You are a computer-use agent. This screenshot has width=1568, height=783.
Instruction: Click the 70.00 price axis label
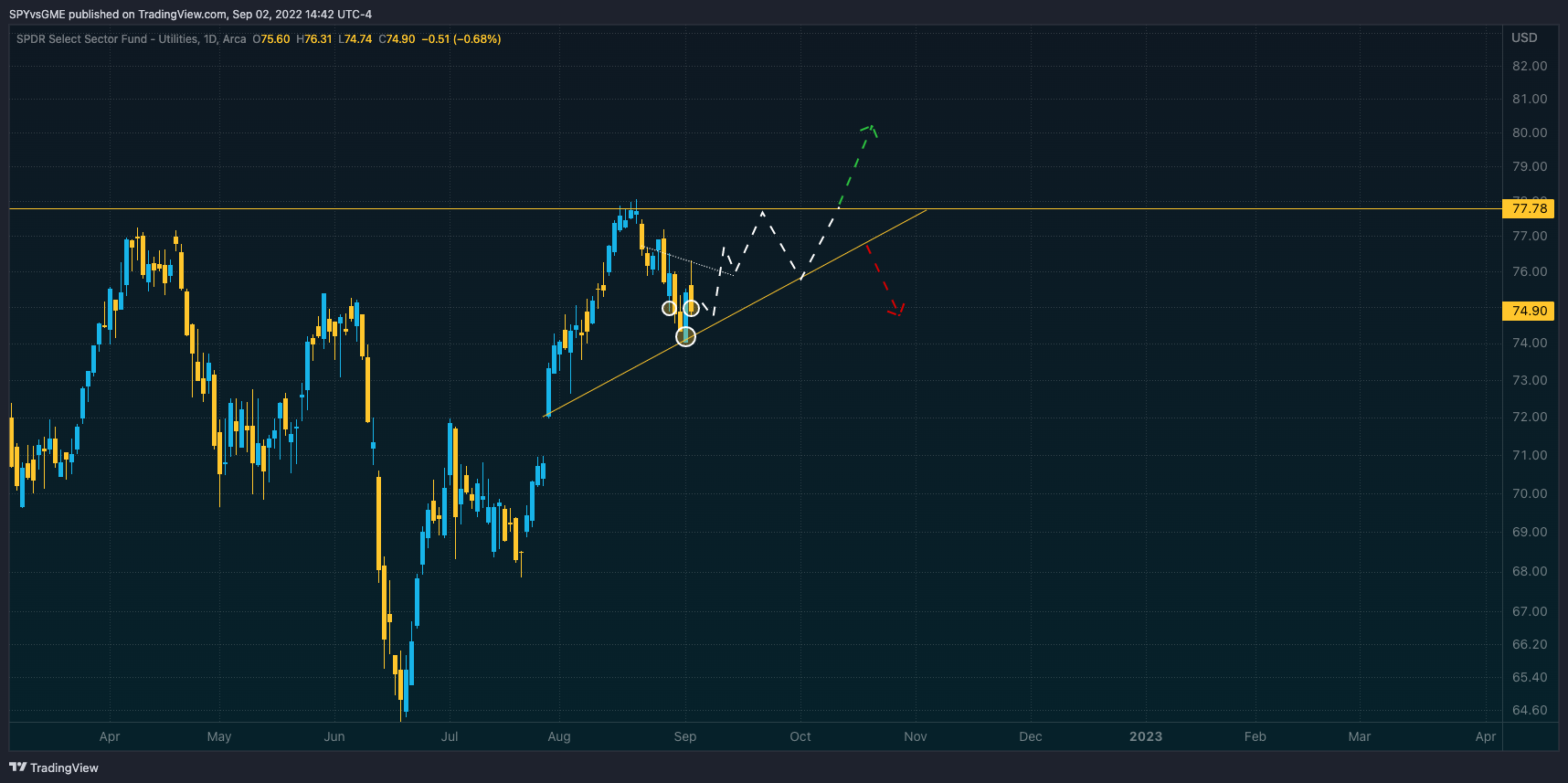[x=1530, y=493]
